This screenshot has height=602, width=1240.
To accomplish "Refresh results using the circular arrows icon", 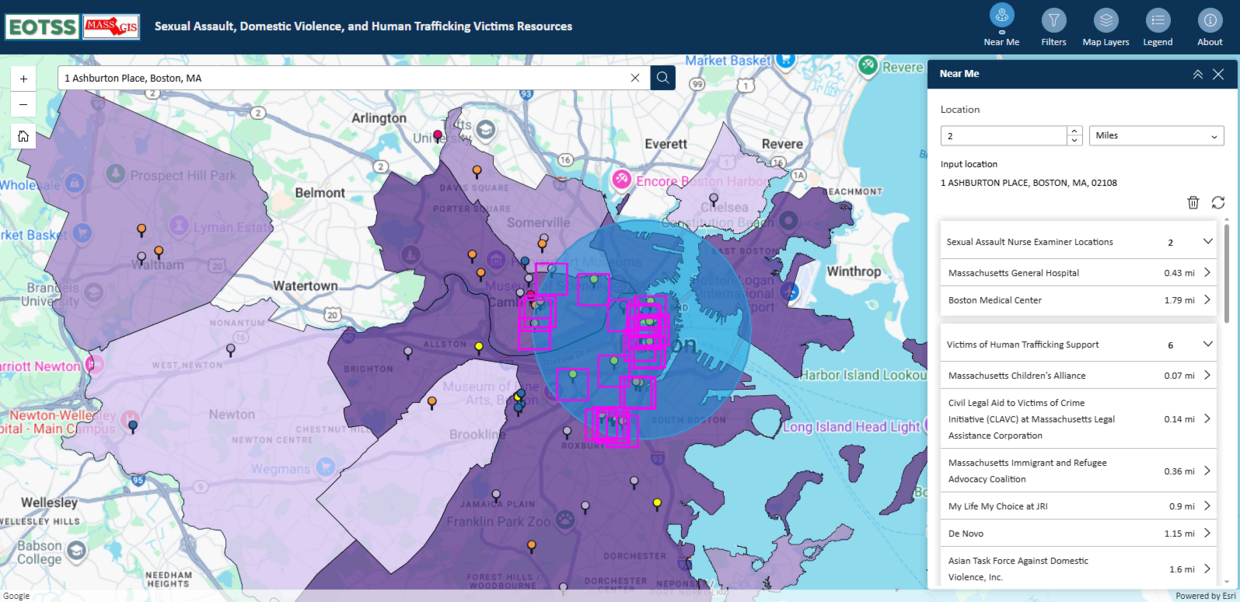I will click(x=1218, y=202).
